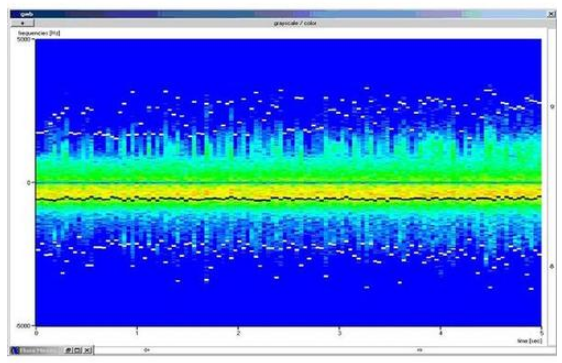Click the lower marker on right-side scale
The image size is (562, 363).
click(552, 266)
